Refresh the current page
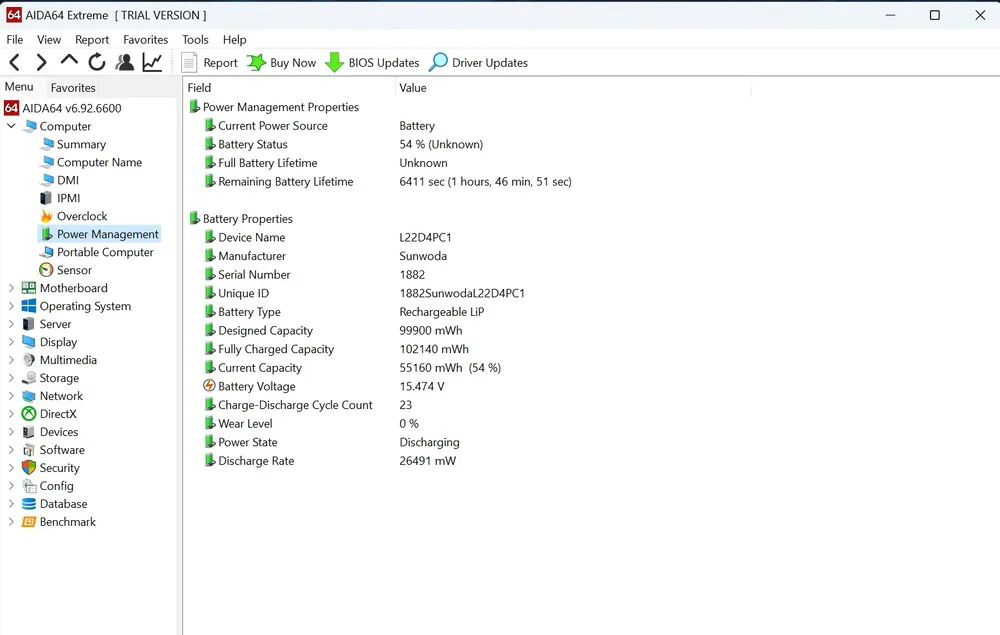The height and width of the screenshot is (635, 1000). [97, 62]
